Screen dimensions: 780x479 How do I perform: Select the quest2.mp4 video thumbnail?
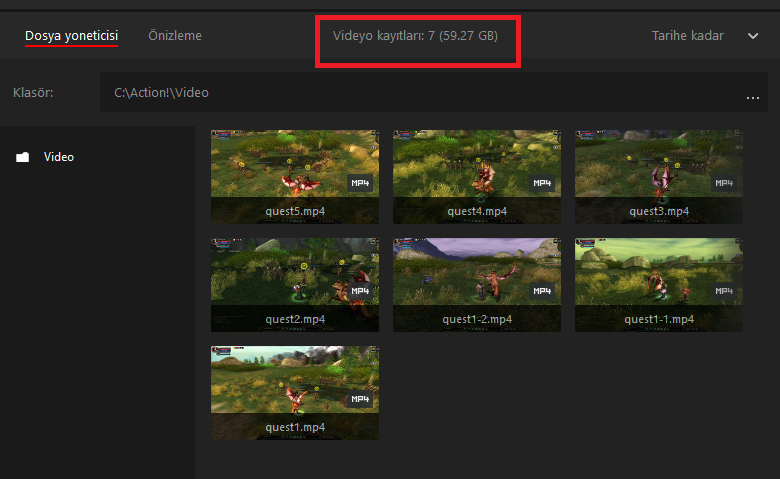(295, 285)
